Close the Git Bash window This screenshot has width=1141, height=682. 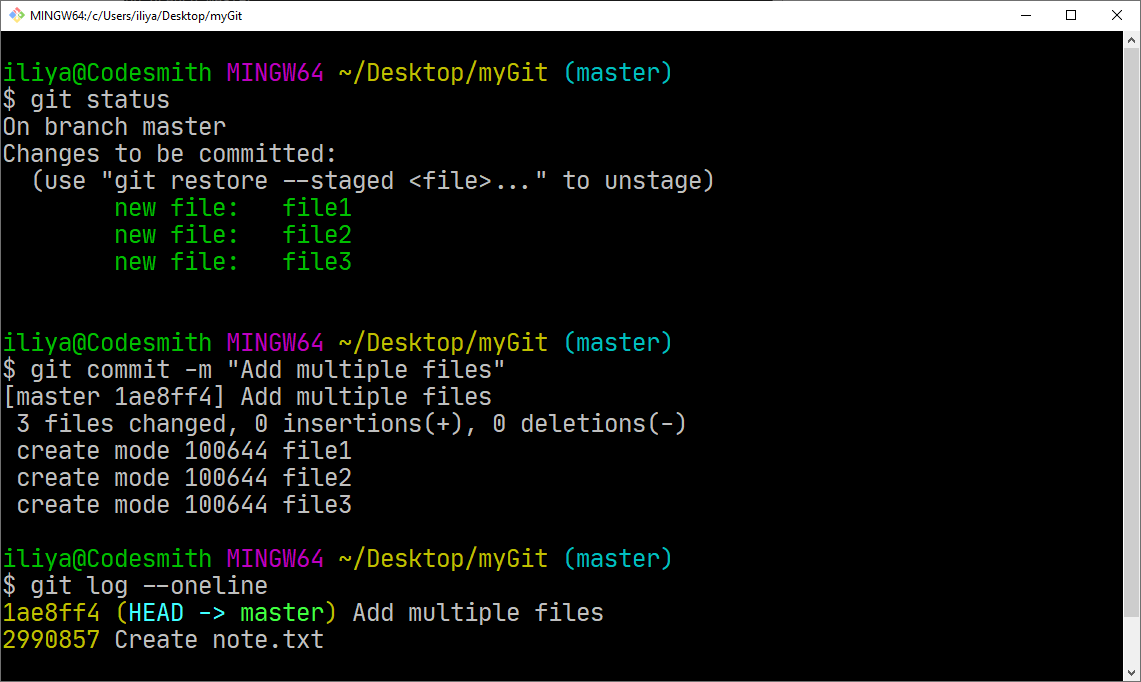tap(1117, 15)
